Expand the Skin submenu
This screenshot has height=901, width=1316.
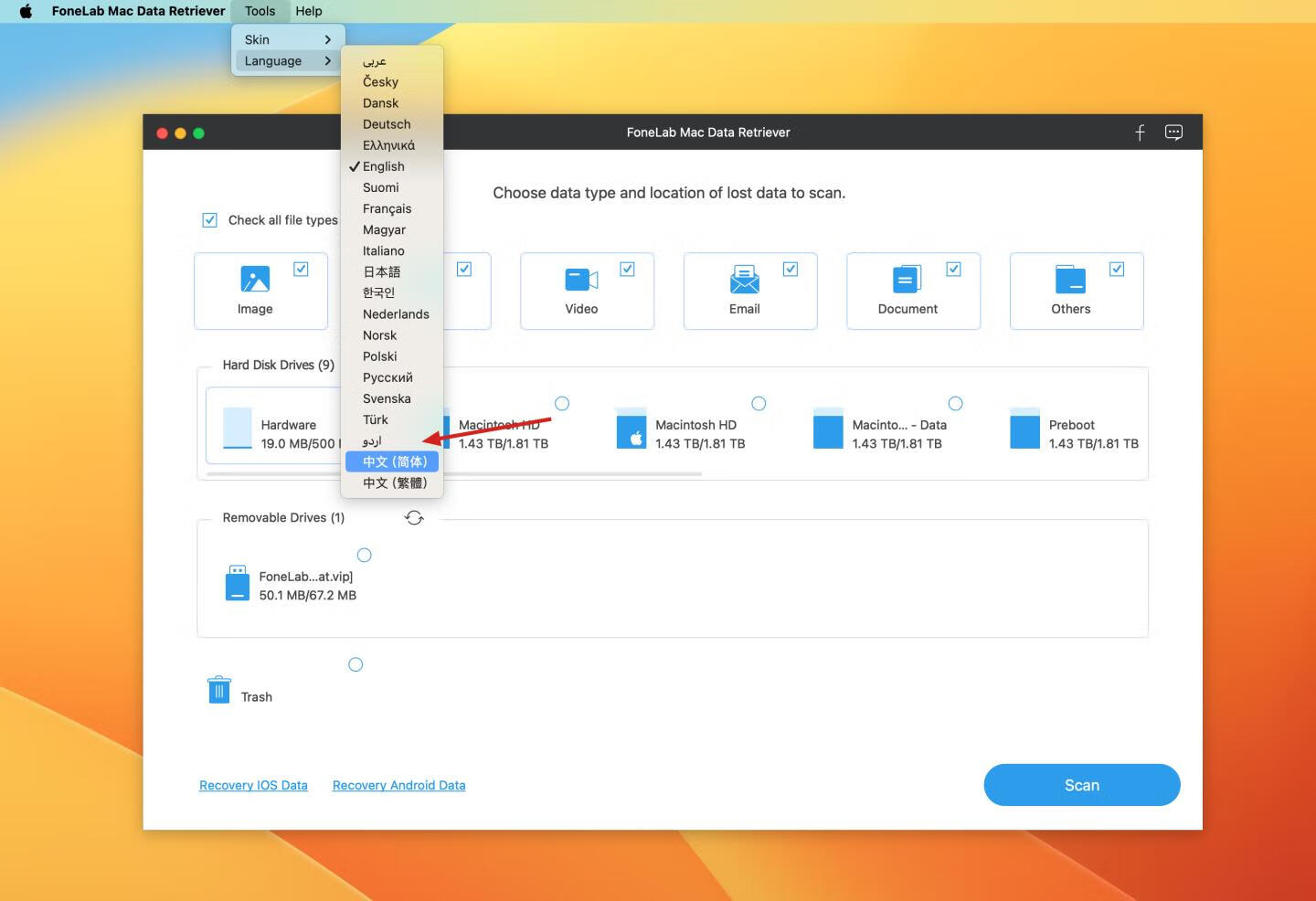click(288, 39)
